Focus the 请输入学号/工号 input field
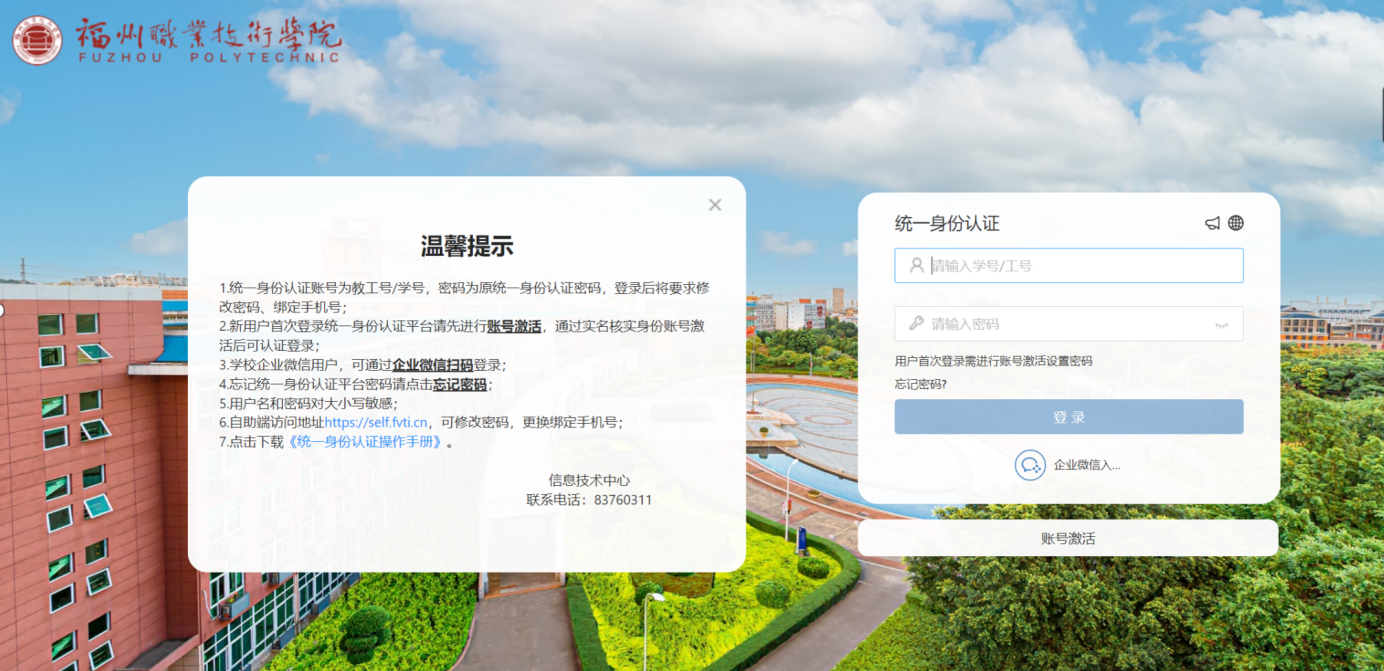 1080,266
